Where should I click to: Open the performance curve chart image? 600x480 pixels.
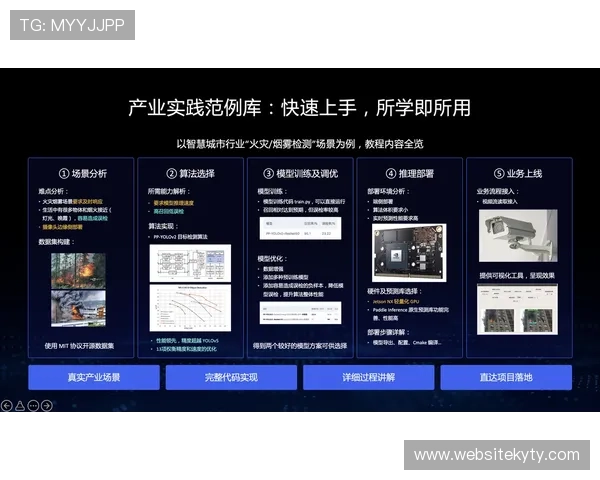pos(190,308)
